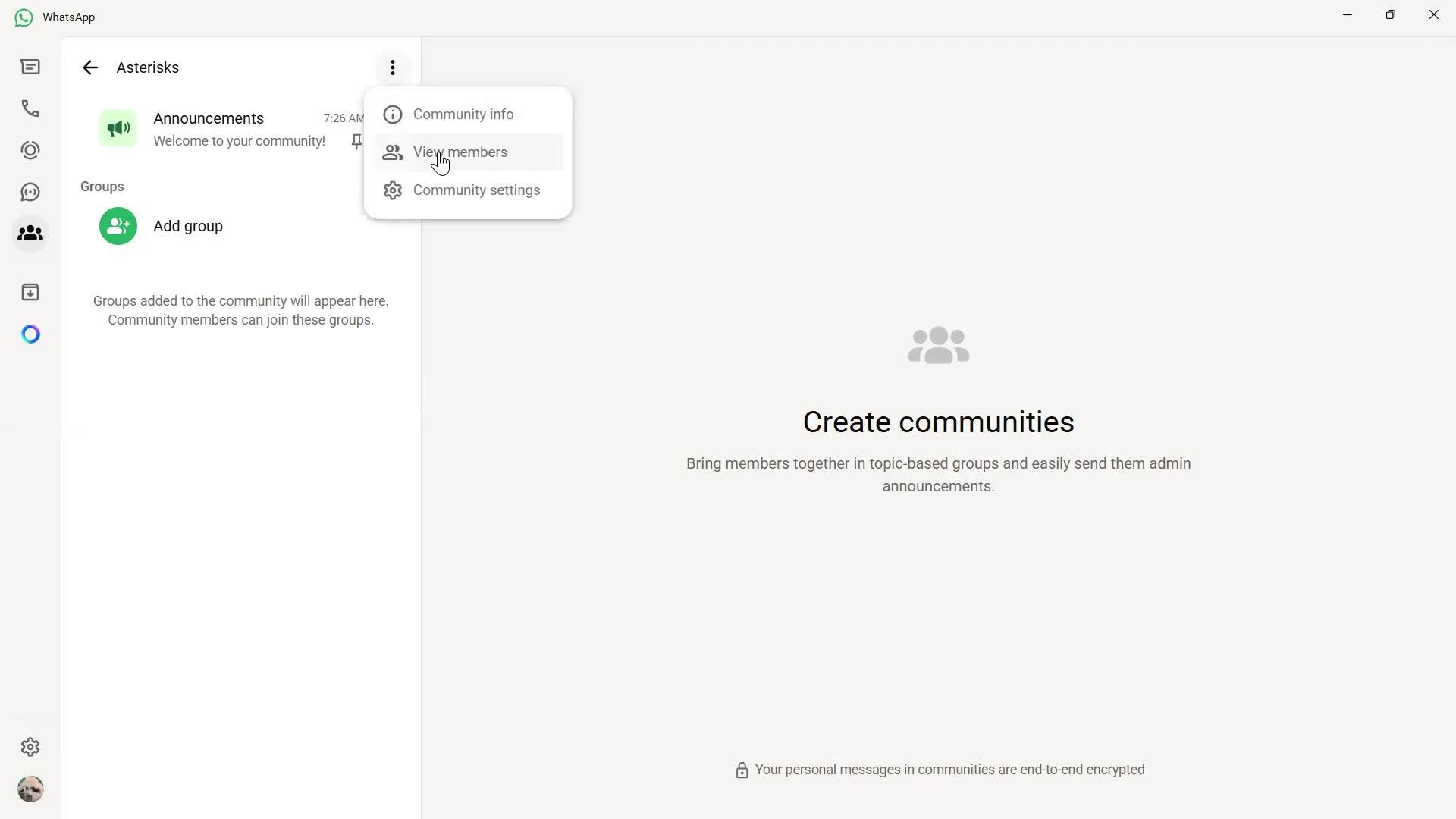Open your profile picture
Viewport: 1456px width, 819px height.
30,789
